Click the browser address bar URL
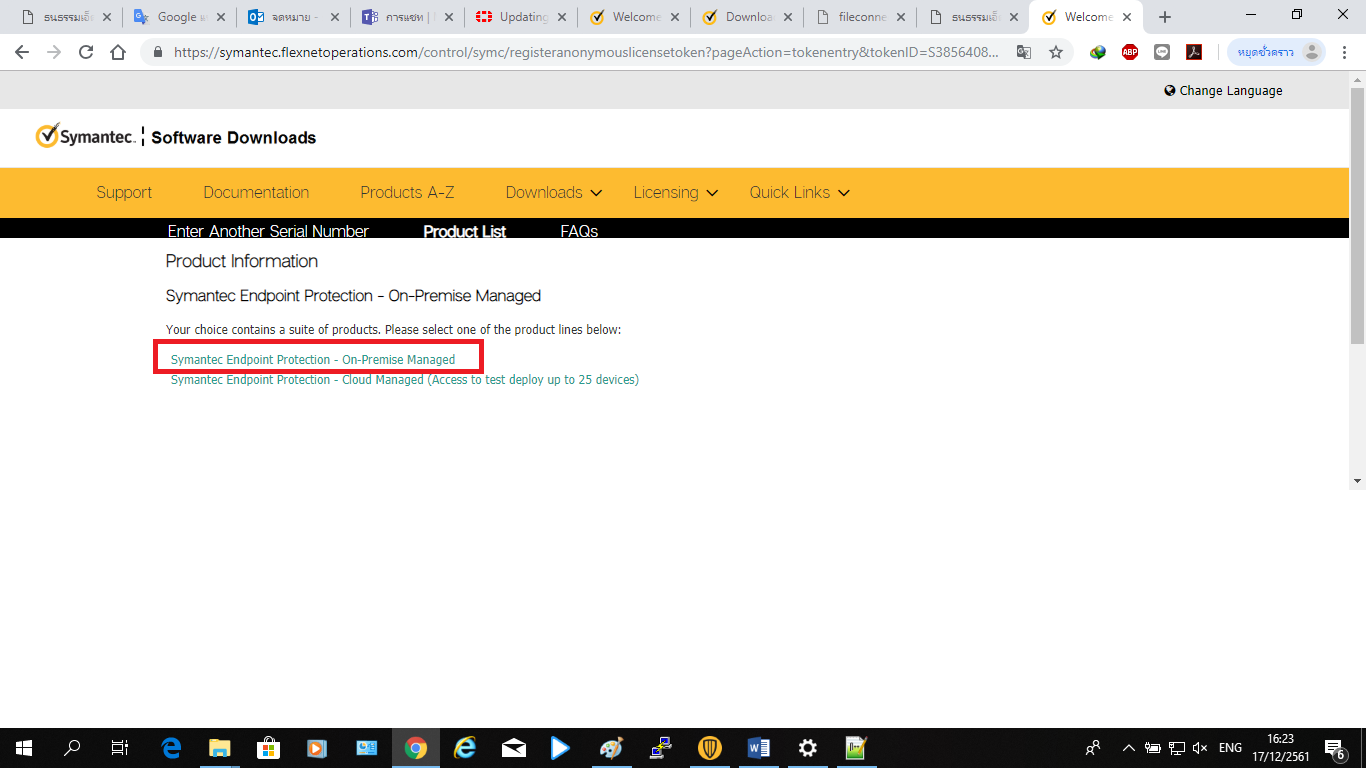This screenshot has width=1366, height=768. [x=585, y=53]
